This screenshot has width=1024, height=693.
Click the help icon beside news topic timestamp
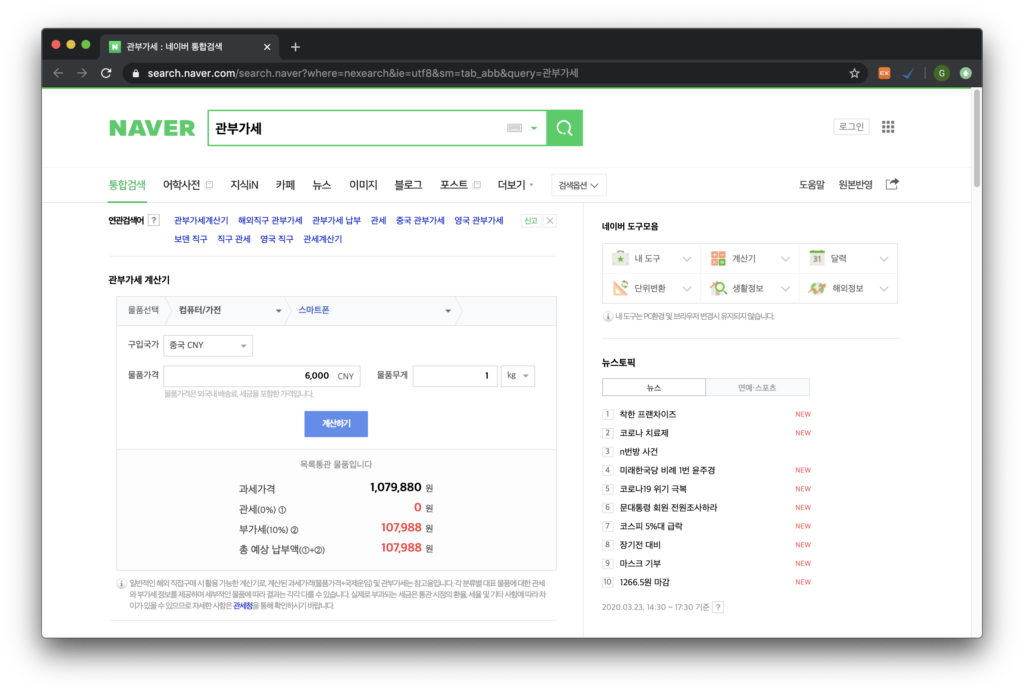718,607
